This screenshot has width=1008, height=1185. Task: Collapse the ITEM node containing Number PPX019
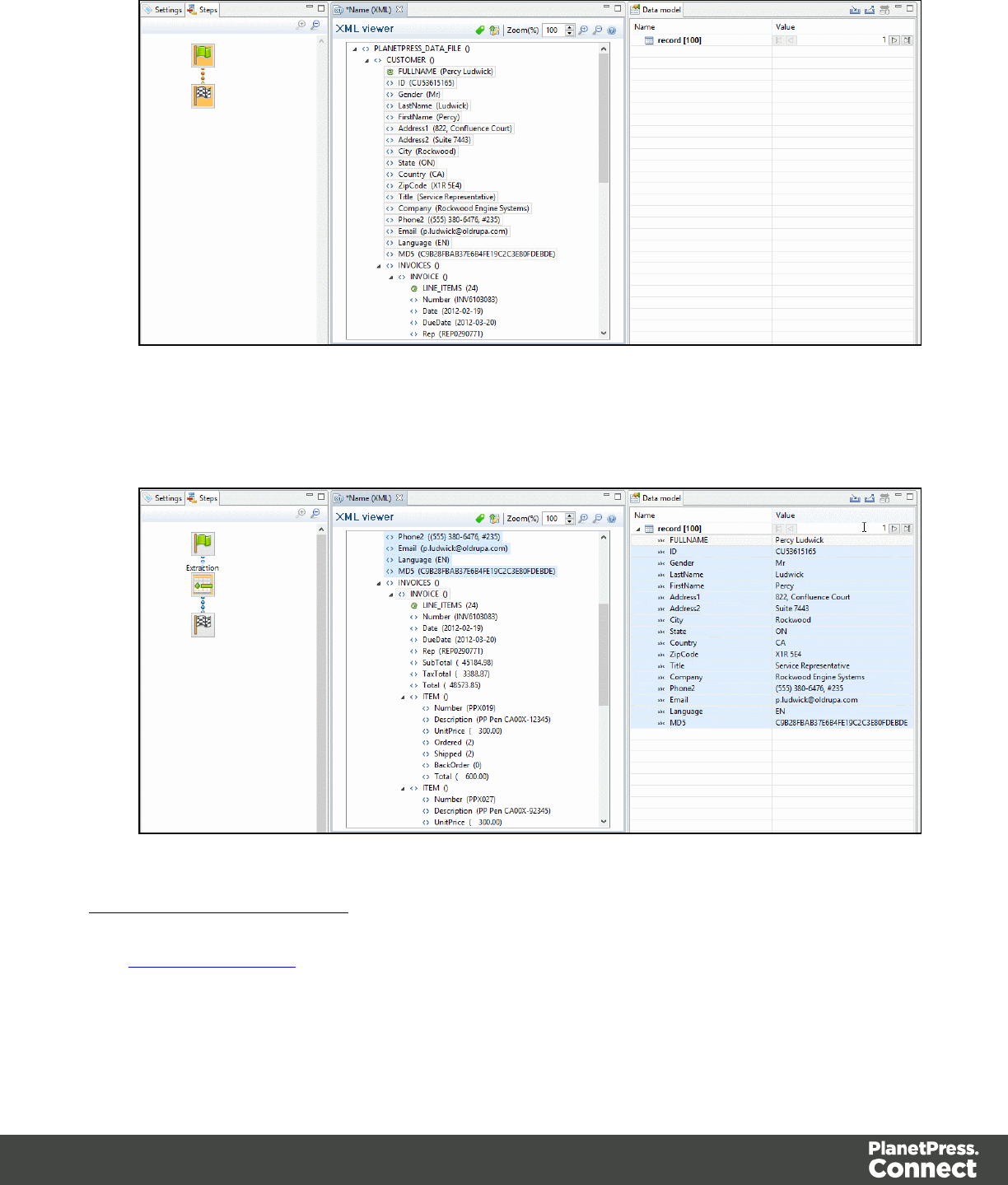point(404,697)
